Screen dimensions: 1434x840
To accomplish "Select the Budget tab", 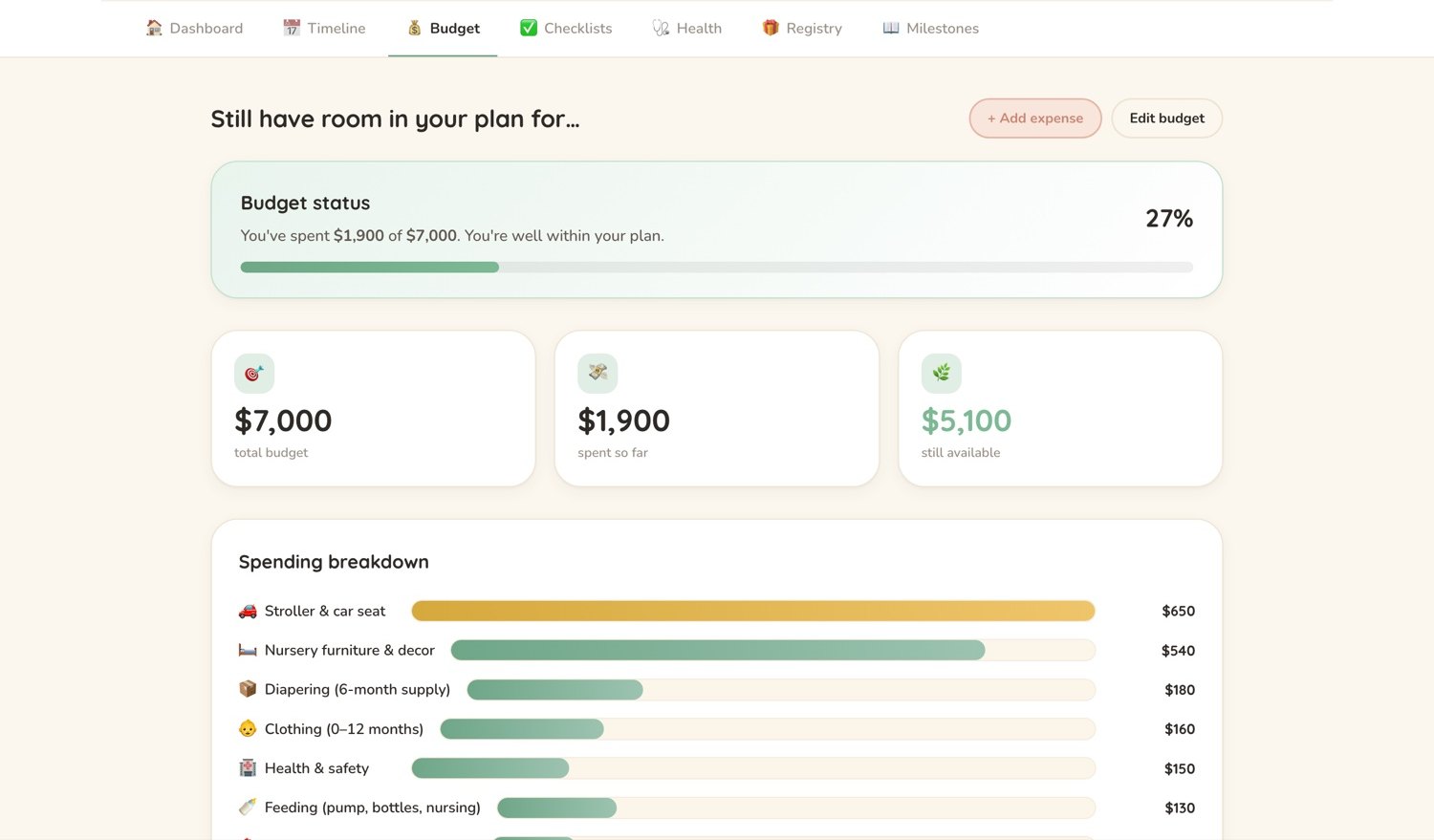I will [443, 29].
